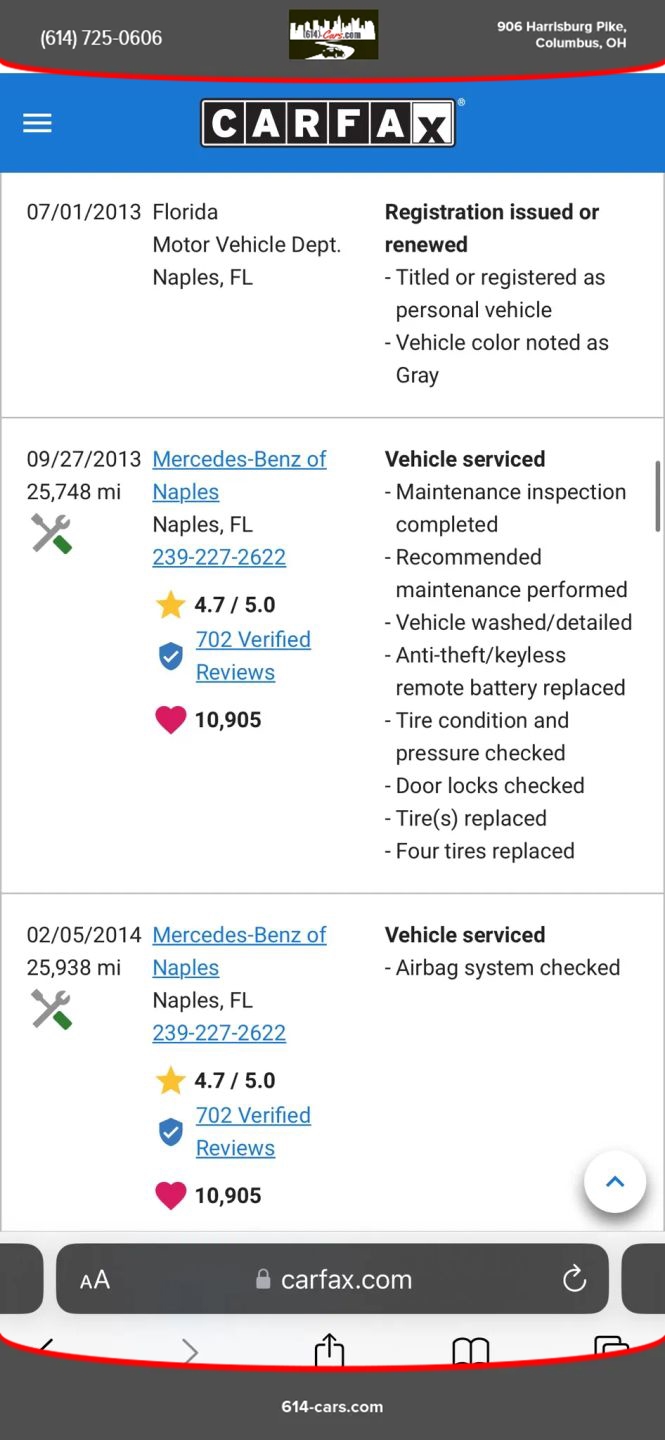Click the page scrollbar indicator
The height and width of the screenshot is (1440, 665).
pos(657,497)
